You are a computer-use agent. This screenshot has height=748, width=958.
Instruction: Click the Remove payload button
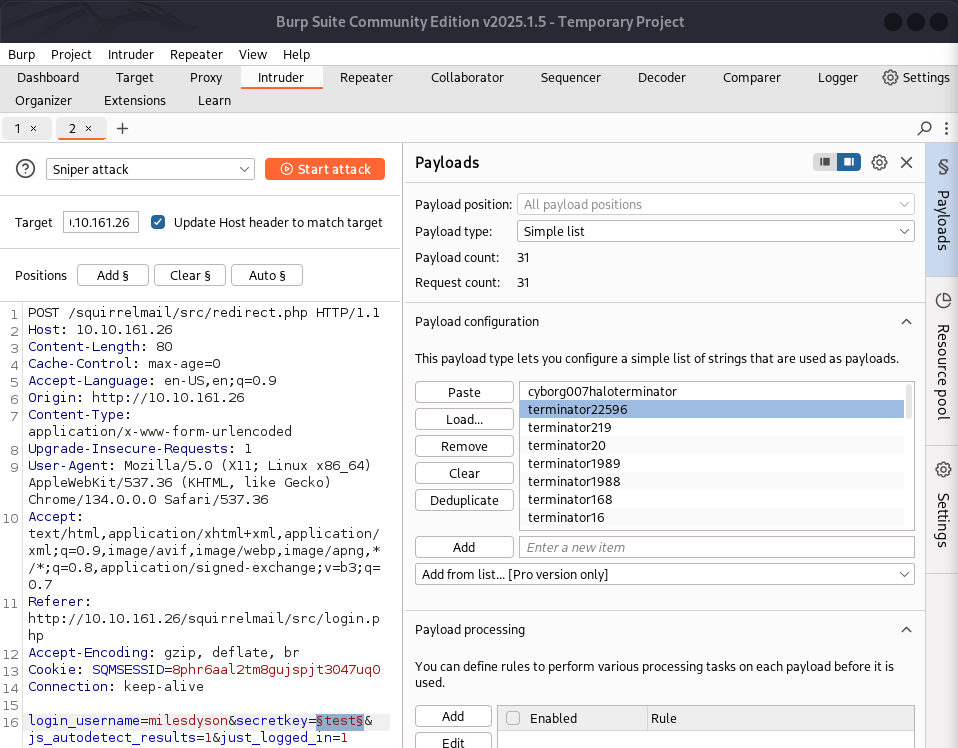point(464,446)
